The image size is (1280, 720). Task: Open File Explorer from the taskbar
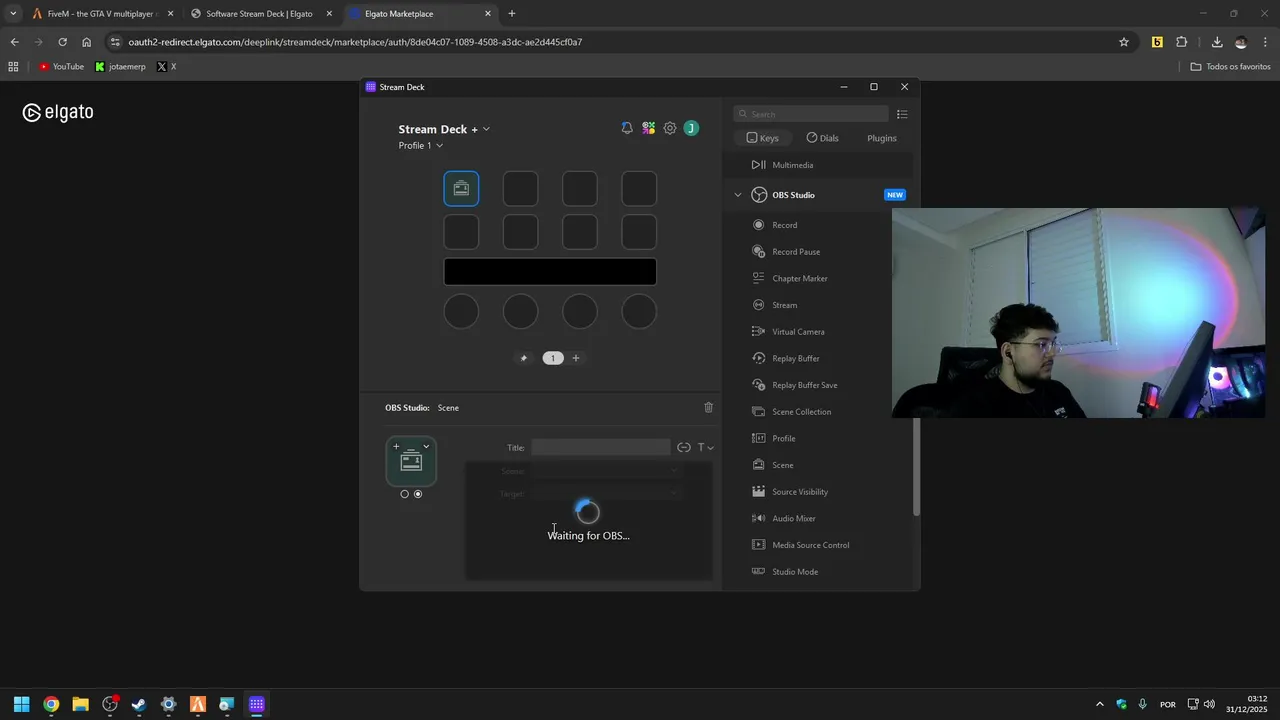tap(80, 704)
